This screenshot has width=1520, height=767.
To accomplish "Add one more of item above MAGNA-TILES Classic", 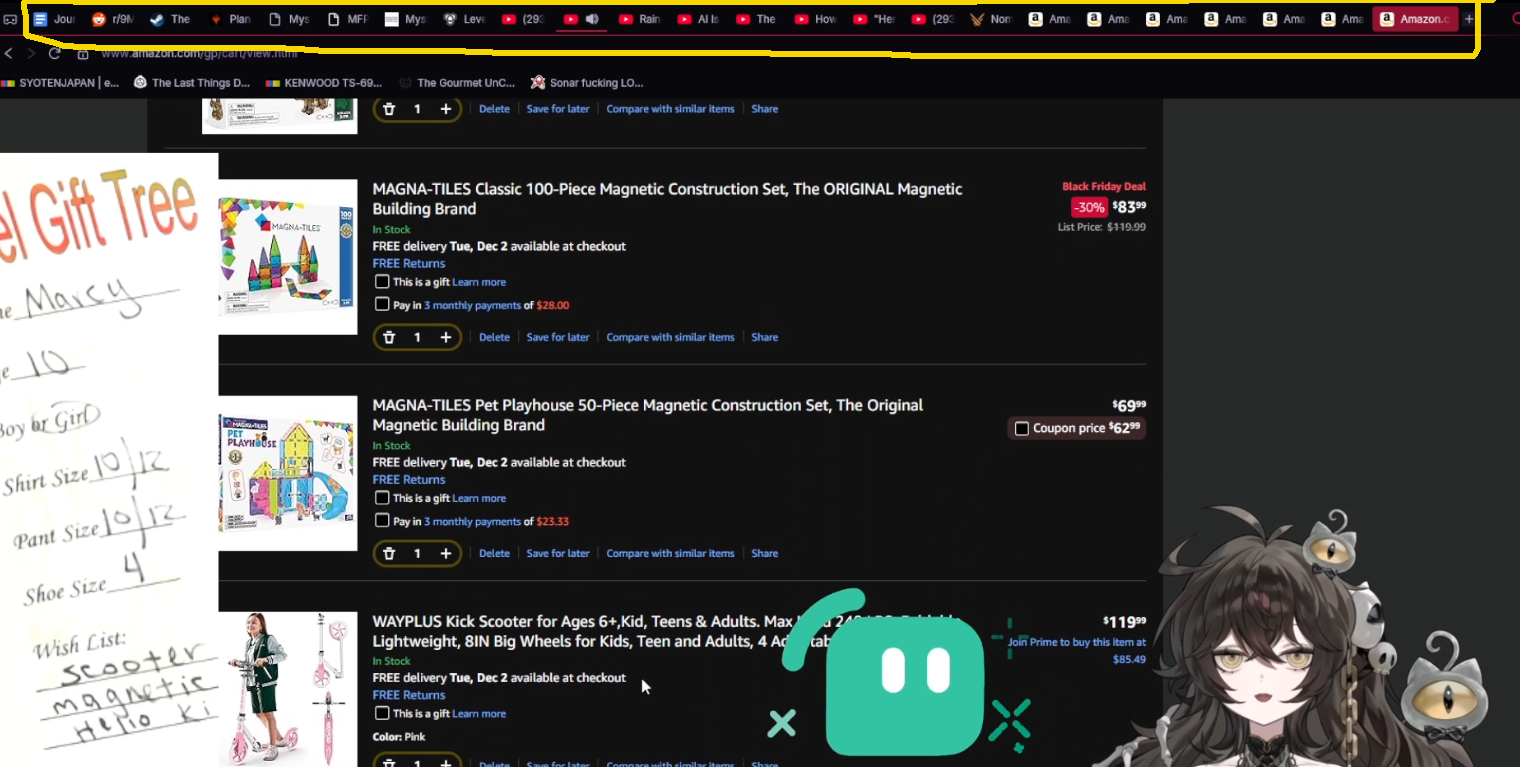I will (446, 109).
